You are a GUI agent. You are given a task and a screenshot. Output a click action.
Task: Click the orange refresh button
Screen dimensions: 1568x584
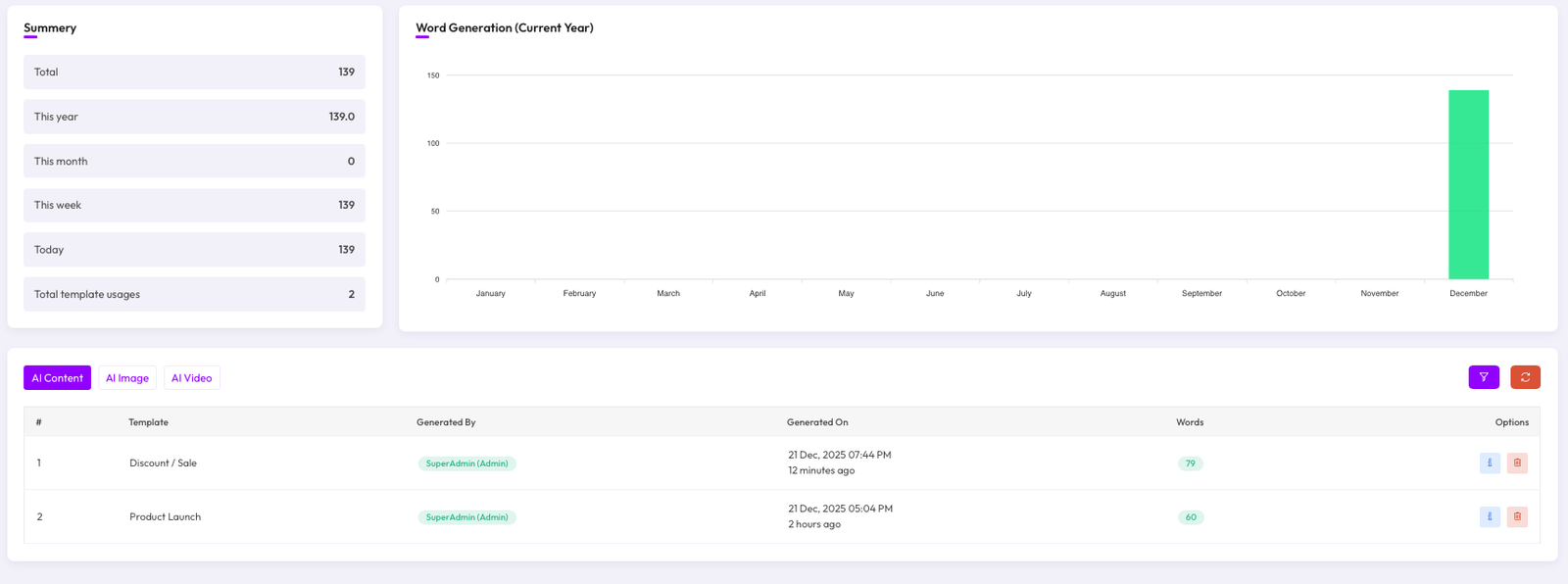(x=1525, y=377)
